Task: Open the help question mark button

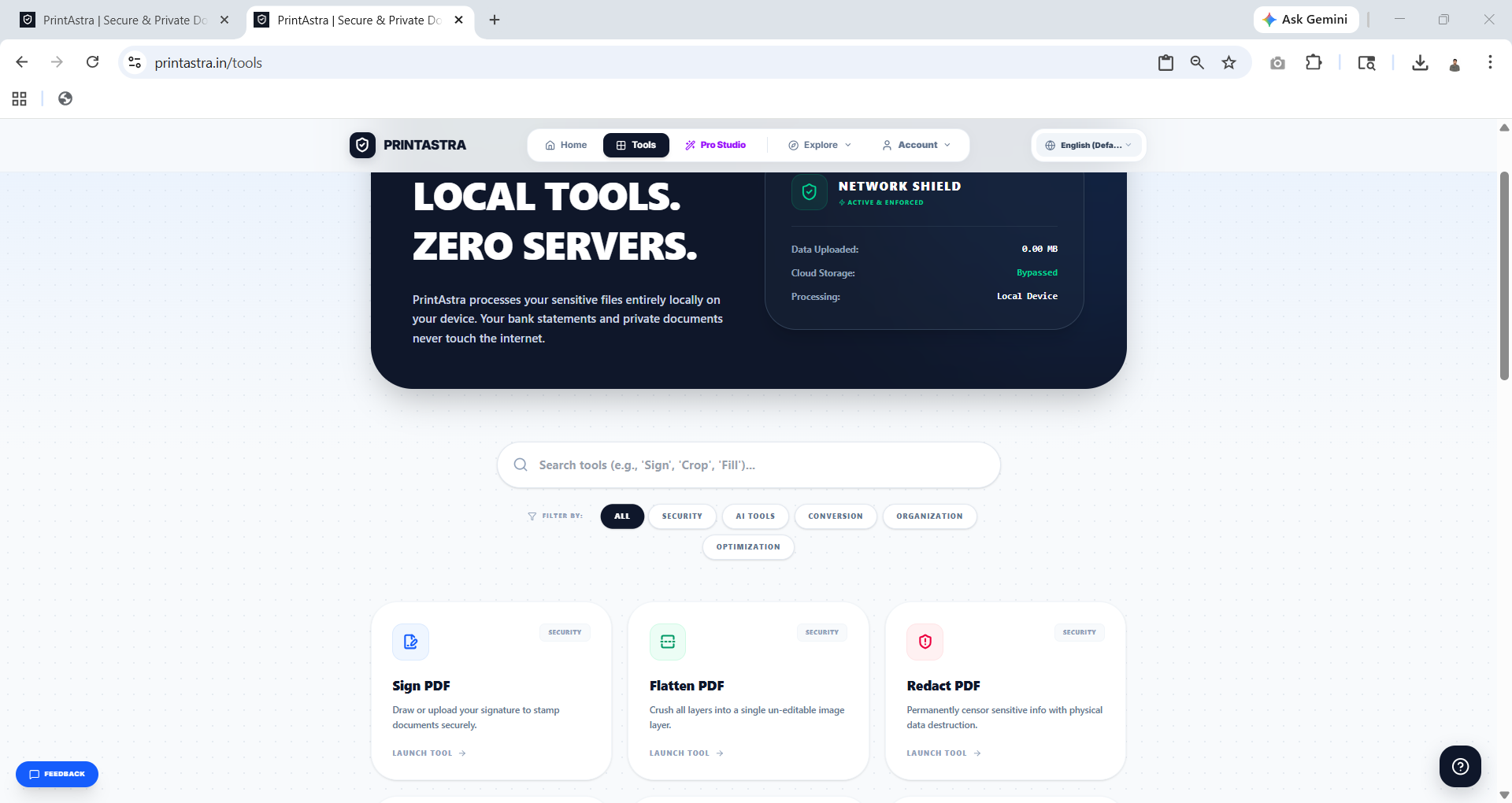Action: [x=1460, y=766]
